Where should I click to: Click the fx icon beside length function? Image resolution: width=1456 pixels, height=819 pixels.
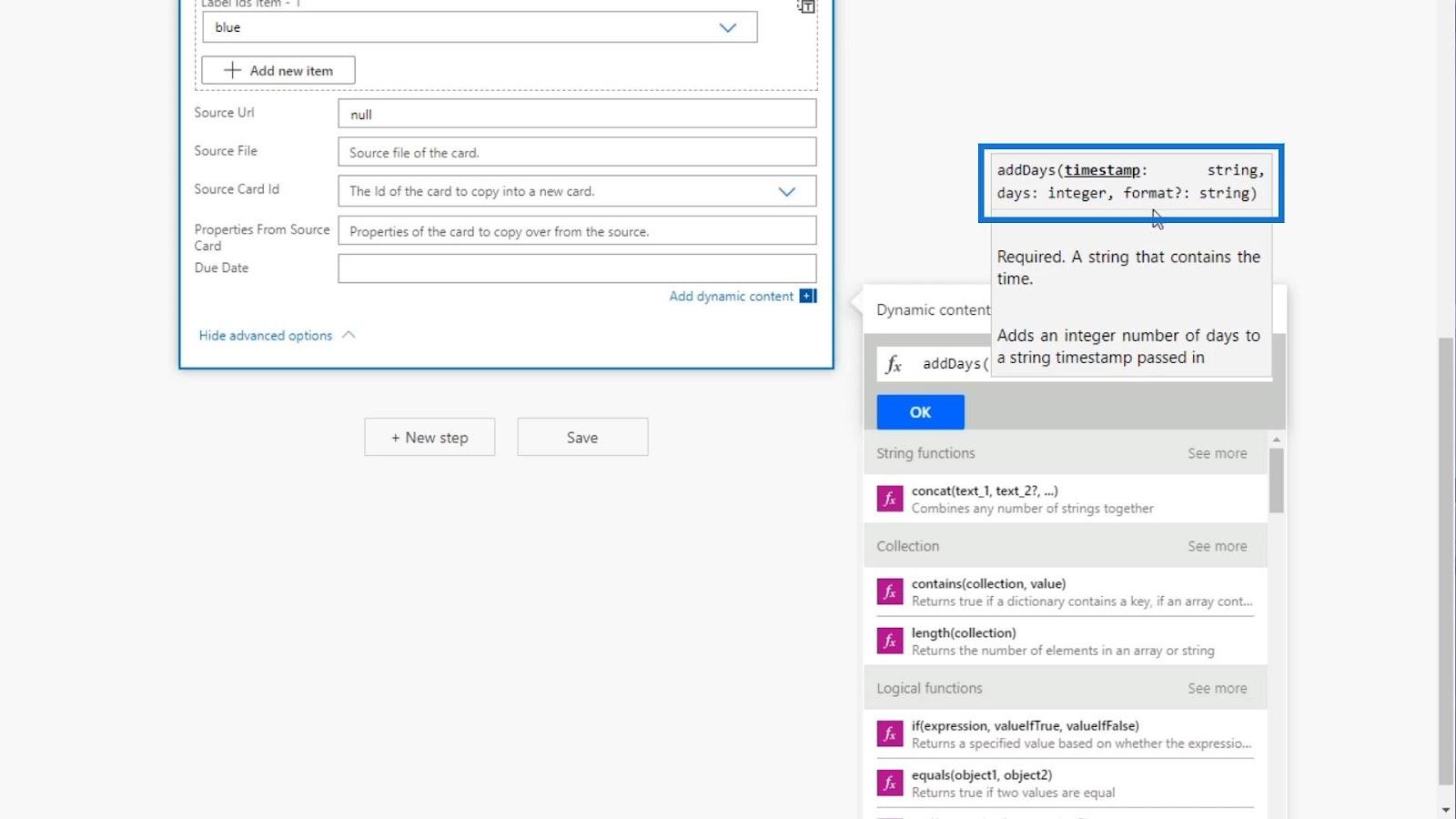coord(889,641)
